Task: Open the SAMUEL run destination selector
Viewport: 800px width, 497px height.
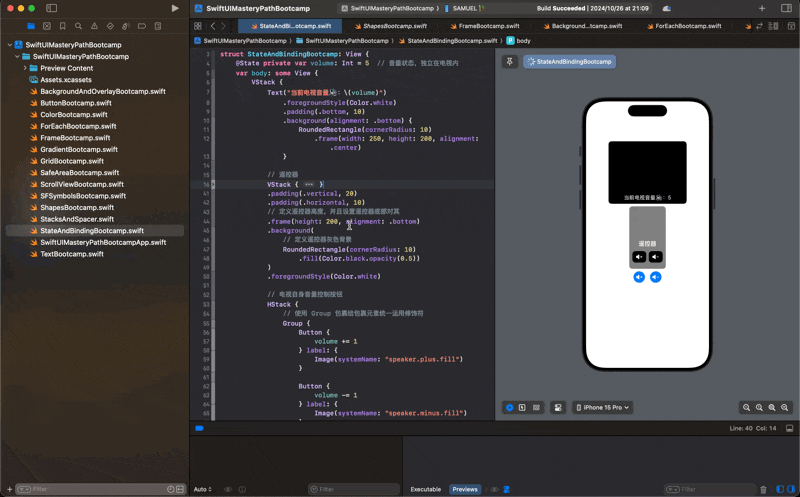Action: pyautogui.click(x=464, y=8)
